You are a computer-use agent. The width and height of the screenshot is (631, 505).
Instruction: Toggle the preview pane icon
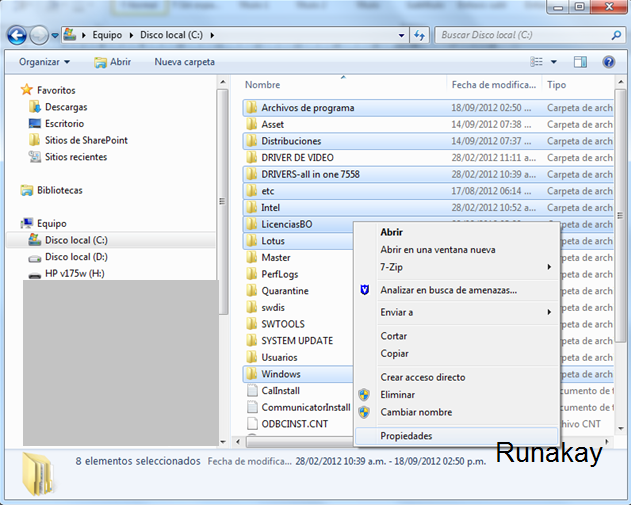[x=580, y=62]
